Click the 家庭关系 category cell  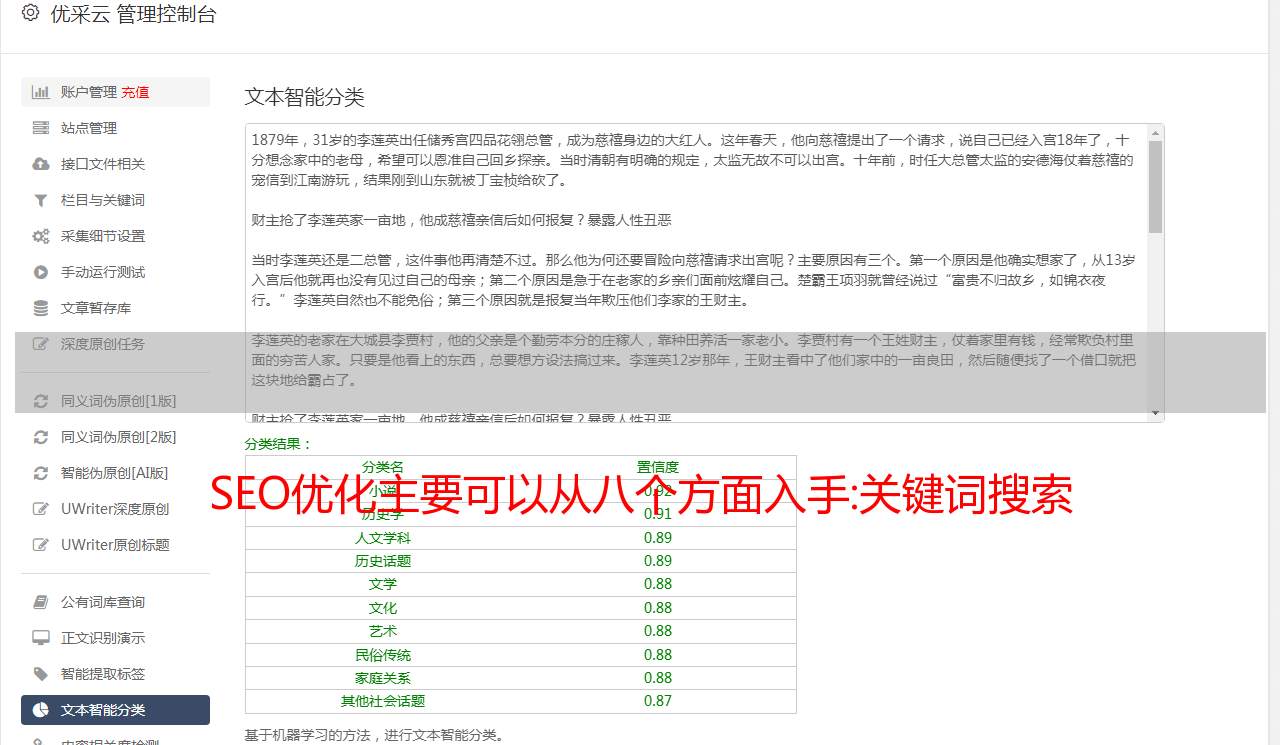tap(383, 678)
